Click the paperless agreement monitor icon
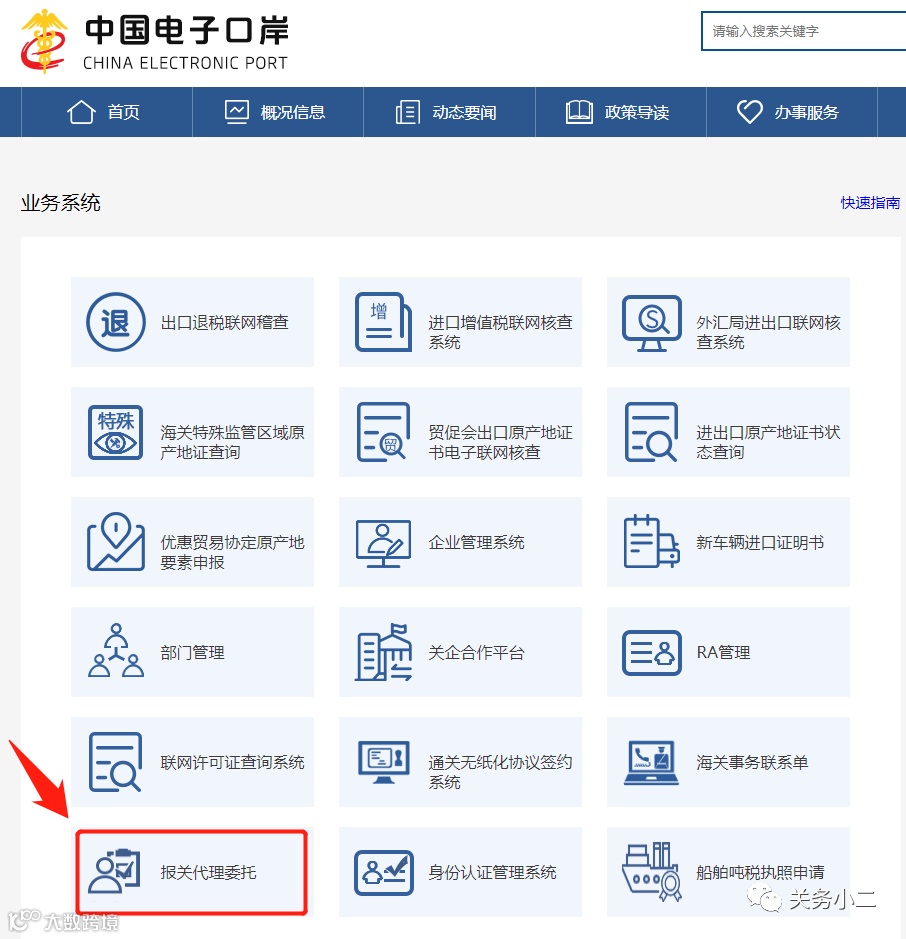The height and width of the screenshot is (939, 906). point(383,762)
